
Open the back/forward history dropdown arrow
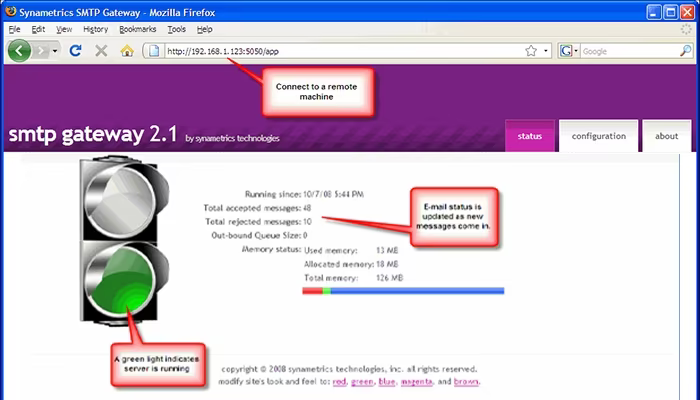(54, 51)
